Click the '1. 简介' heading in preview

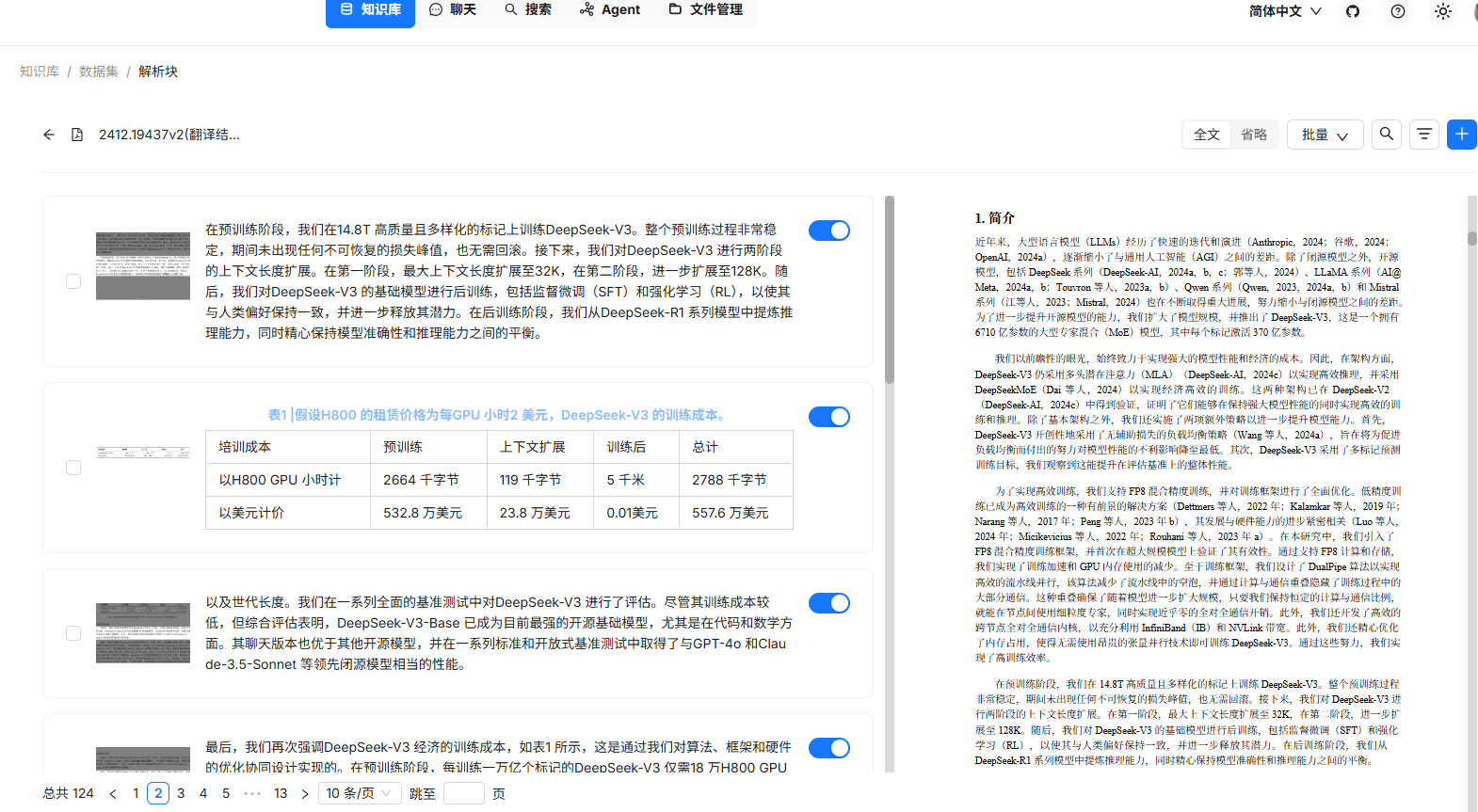click(995, 218)
